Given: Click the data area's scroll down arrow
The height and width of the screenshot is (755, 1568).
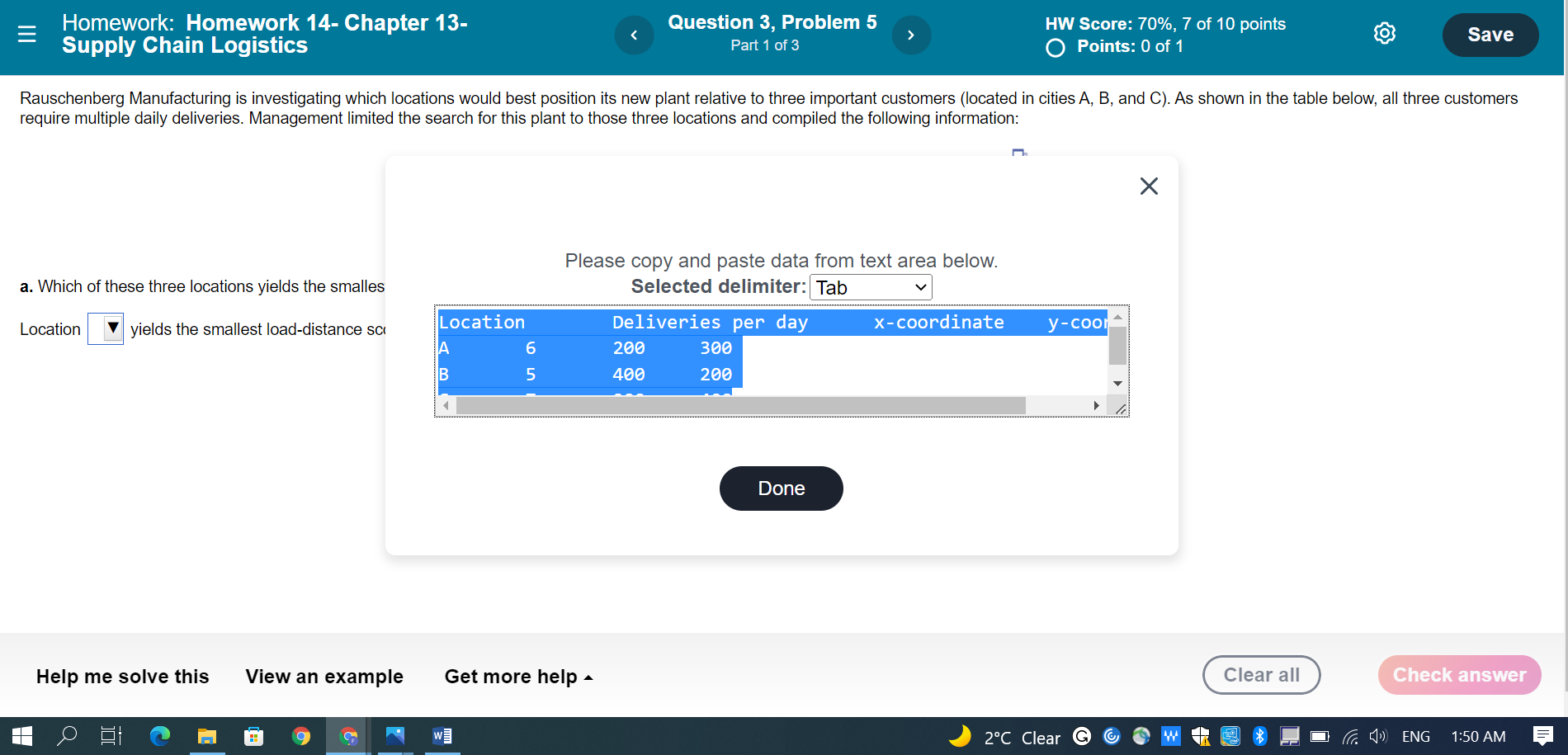Looking at the screenshot, I should tap(1117, 383).
